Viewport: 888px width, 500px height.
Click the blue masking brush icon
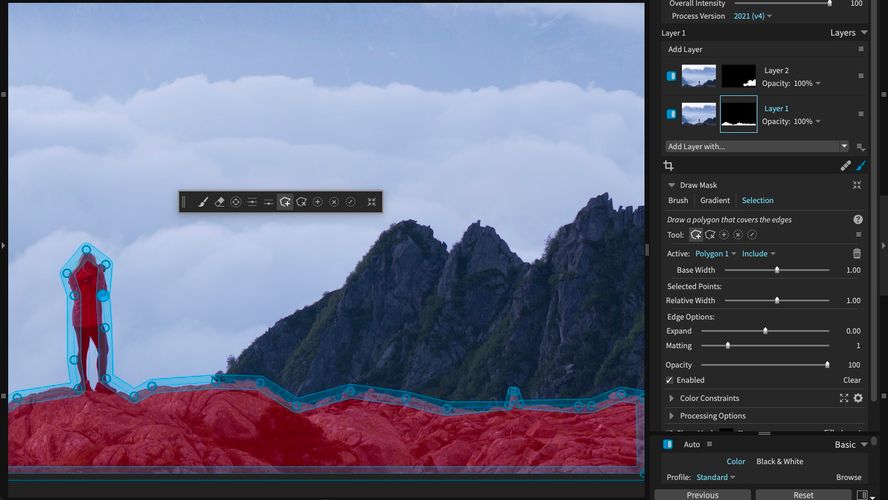coord(861,165)
